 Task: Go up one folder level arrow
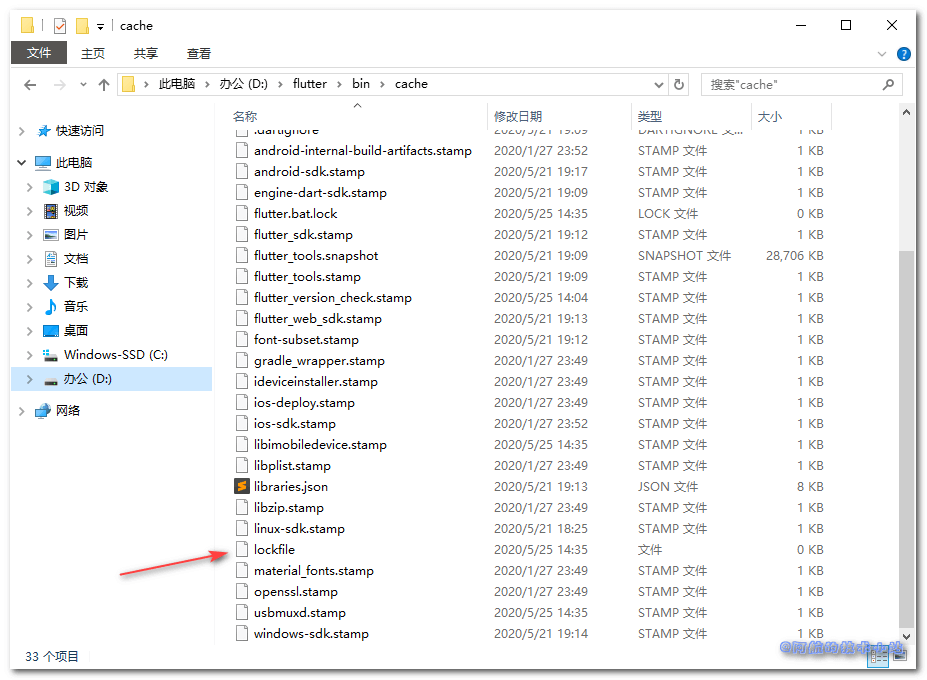(104, 85)
